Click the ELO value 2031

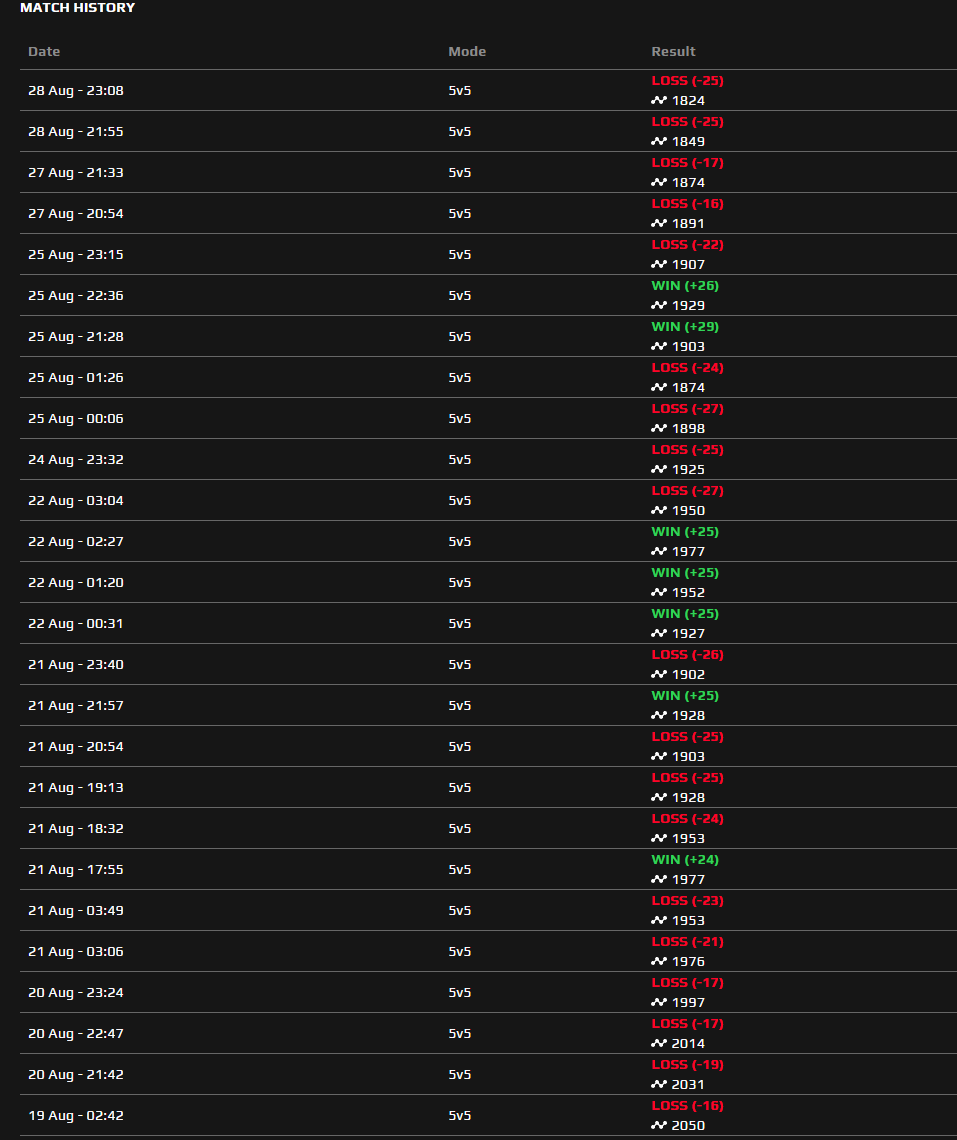click(688, 1085)
